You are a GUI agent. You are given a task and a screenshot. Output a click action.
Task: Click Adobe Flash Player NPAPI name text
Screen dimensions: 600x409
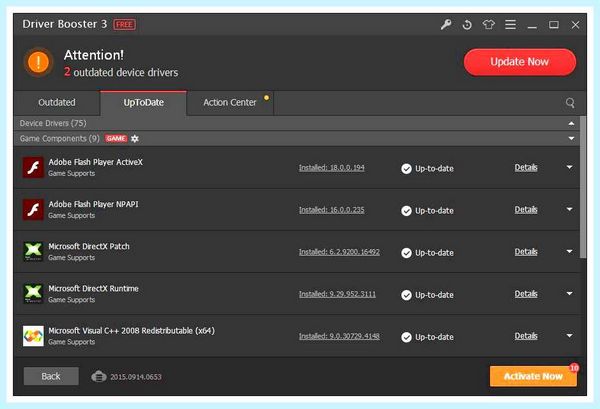click(93, 204)
